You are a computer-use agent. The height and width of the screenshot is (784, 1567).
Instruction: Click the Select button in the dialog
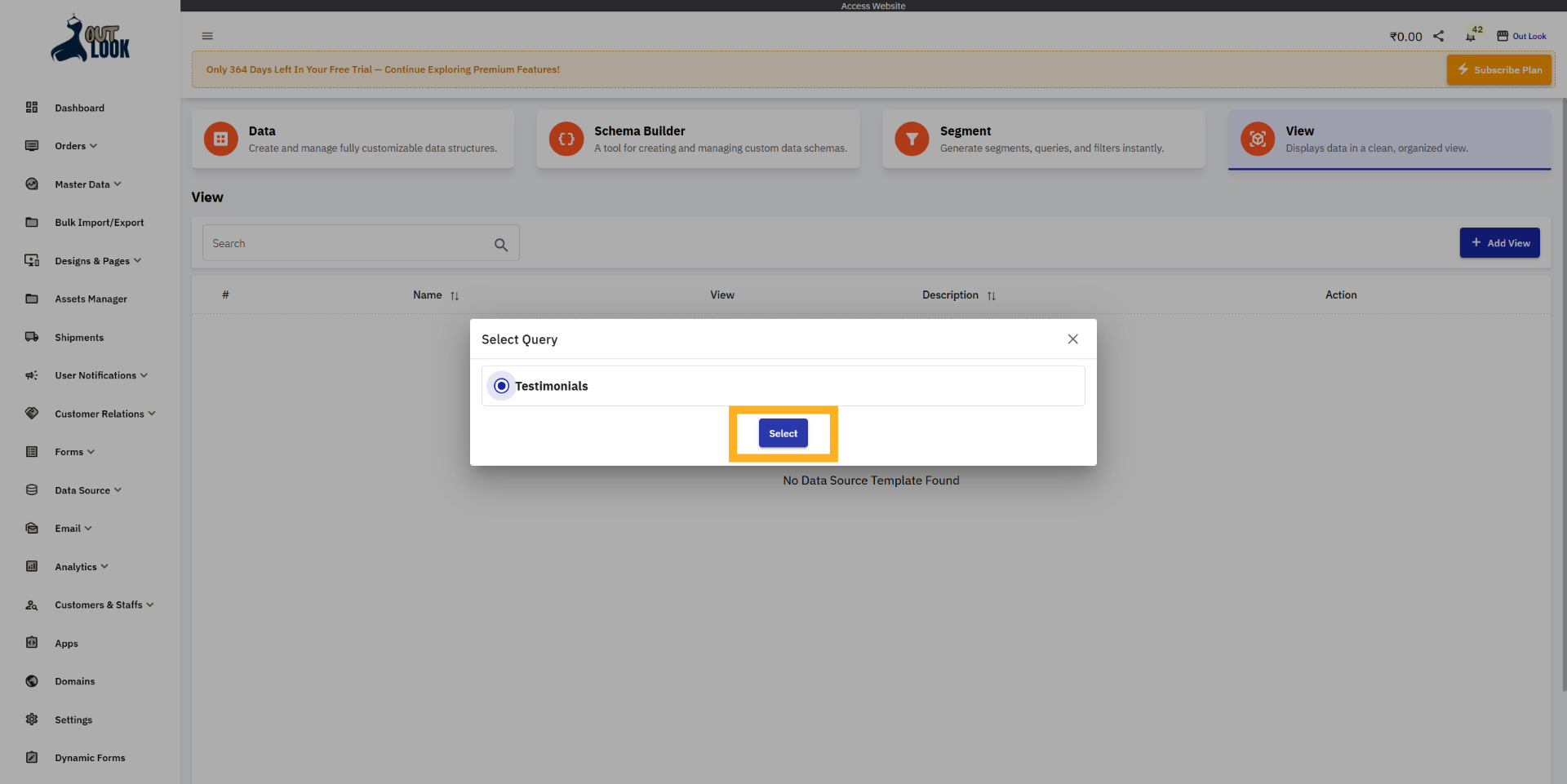(783, 433)
